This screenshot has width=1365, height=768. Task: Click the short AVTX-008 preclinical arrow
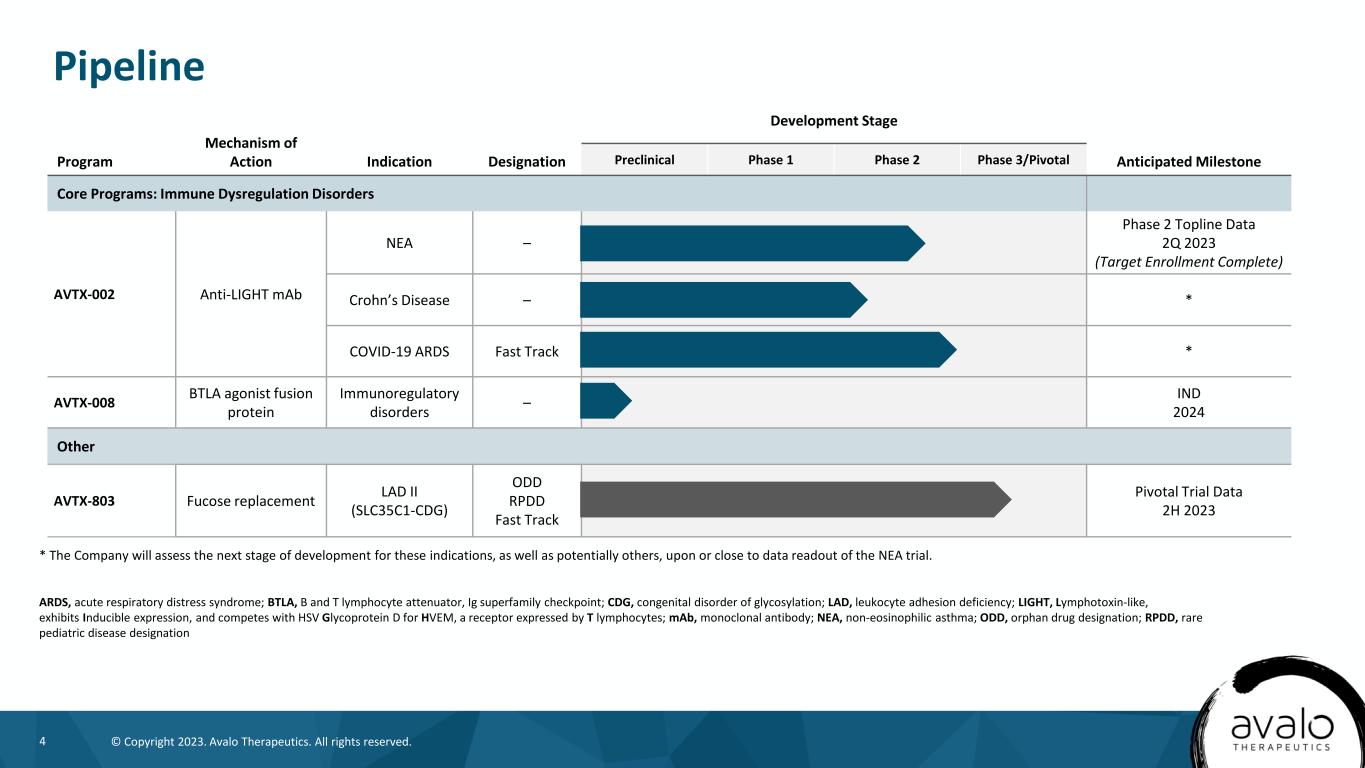coord(604,402)
